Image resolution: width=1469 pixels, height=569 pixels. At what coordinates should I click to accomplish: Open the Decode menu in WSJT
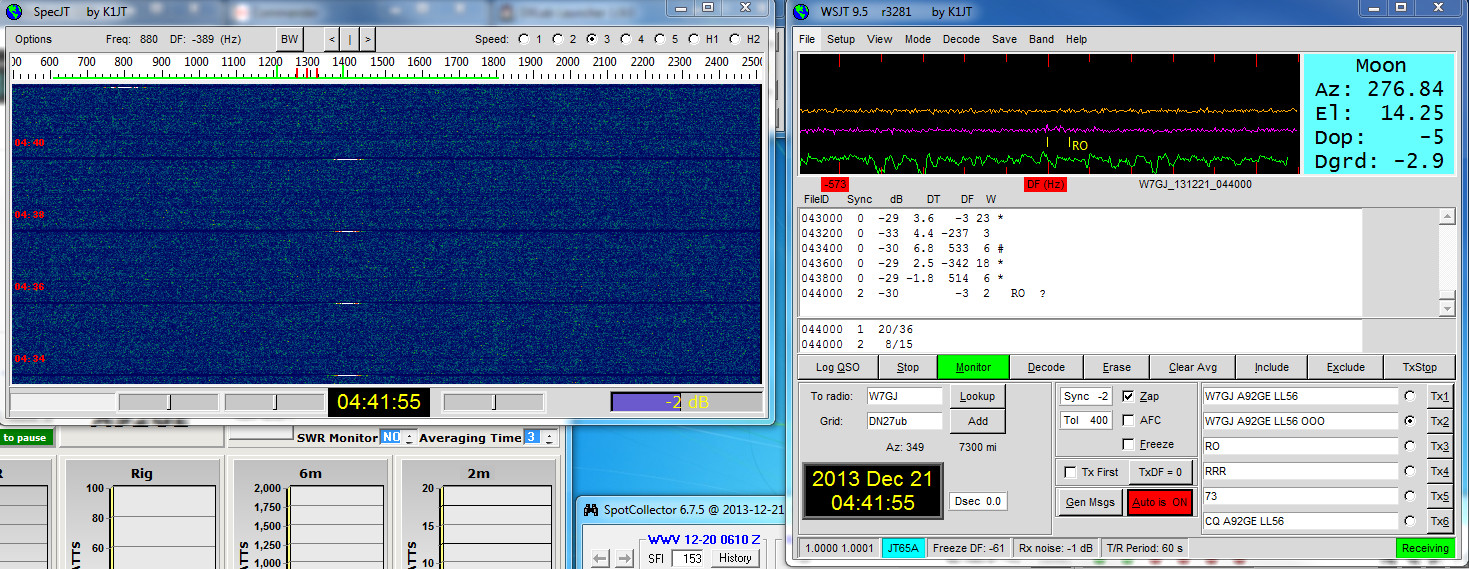point(961,40)
